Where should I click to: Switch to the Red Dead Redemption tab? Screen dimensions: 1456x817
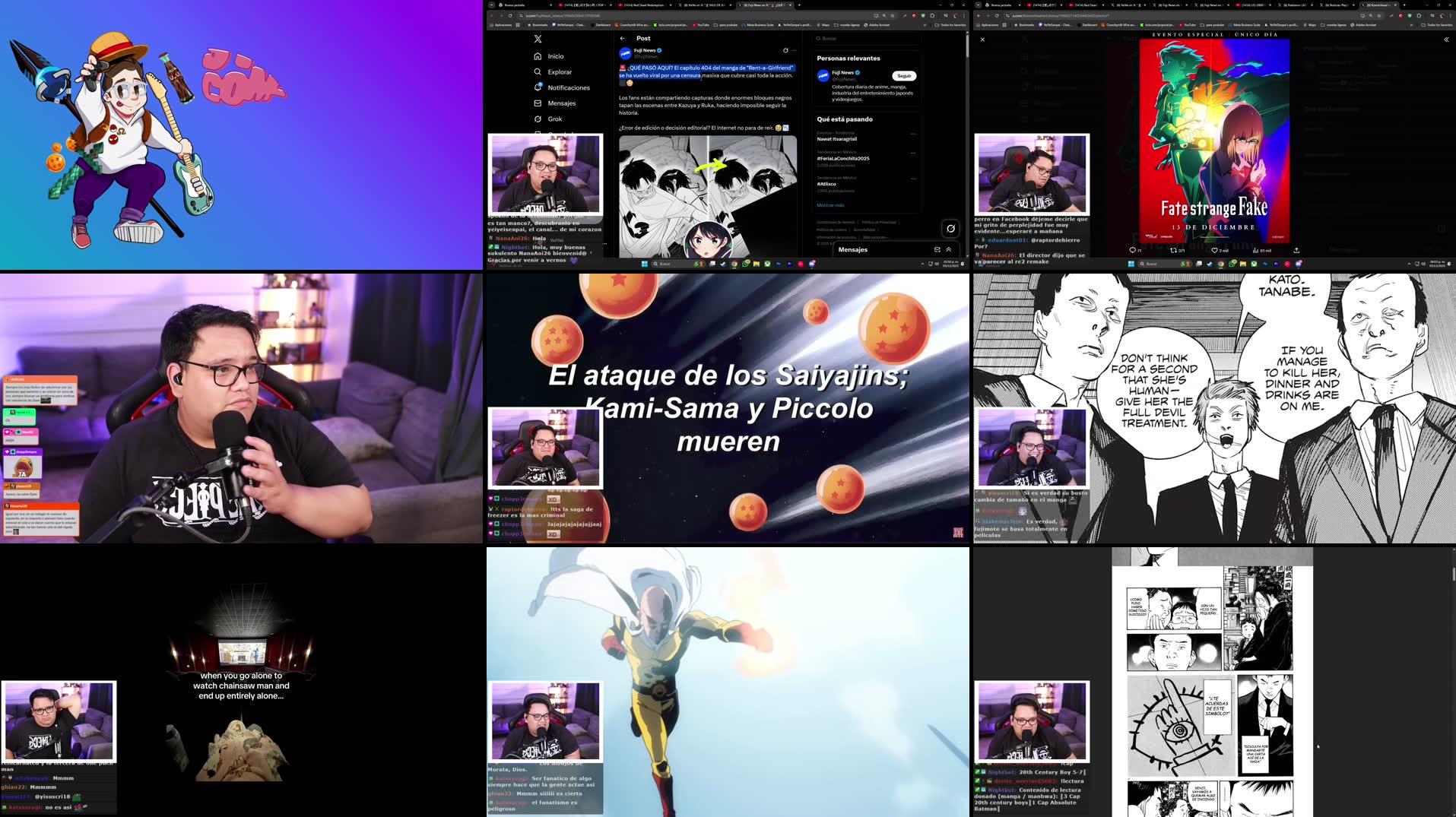[x=642, y=5]
